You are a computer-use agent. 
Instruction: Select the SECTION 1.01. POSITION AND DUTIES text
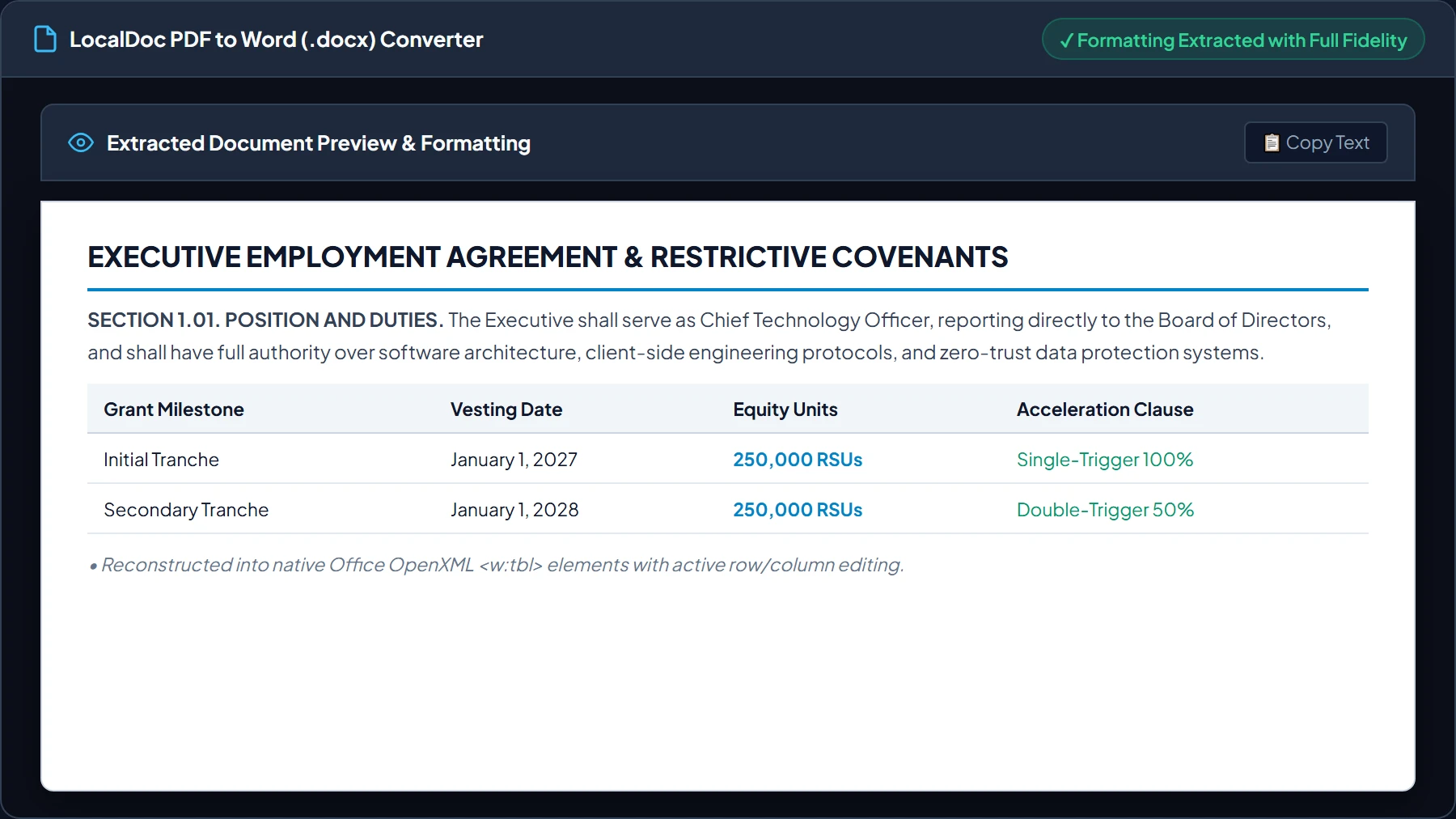265,320
